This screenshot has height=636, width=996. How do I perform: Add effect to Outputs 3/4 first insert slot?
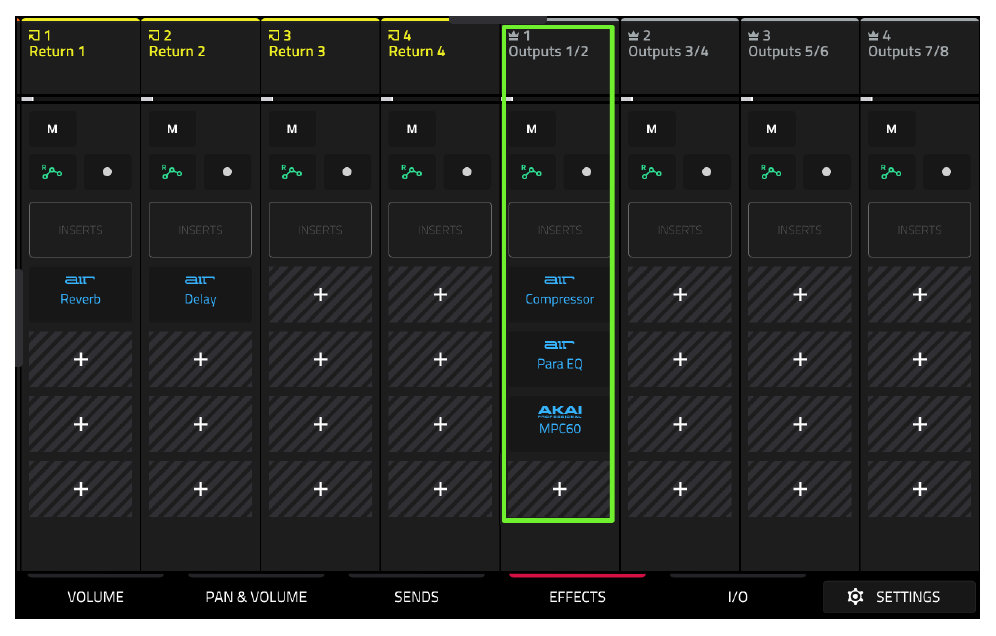coord(680,294)
